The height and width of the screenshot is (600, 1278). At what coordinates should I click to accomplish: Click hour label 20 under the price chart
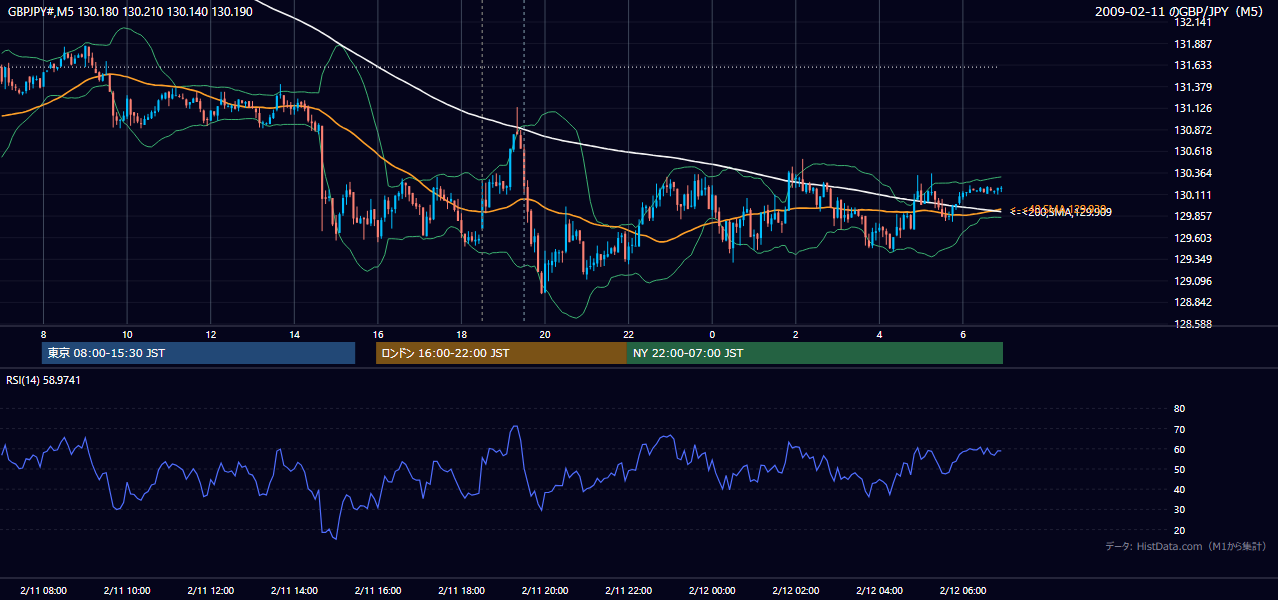point(544,333)
